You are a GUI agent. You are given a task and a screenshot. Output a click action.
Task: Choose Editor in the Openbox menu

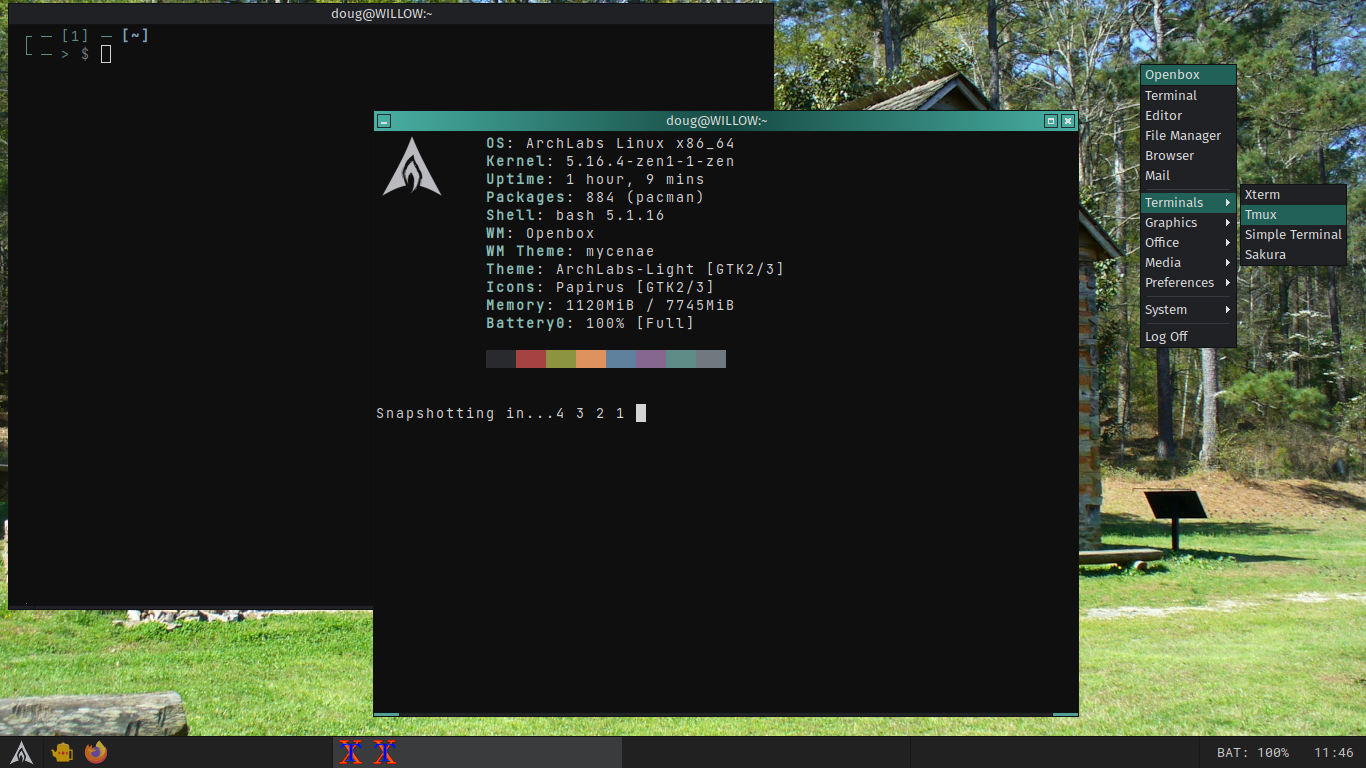[1188, 116]
